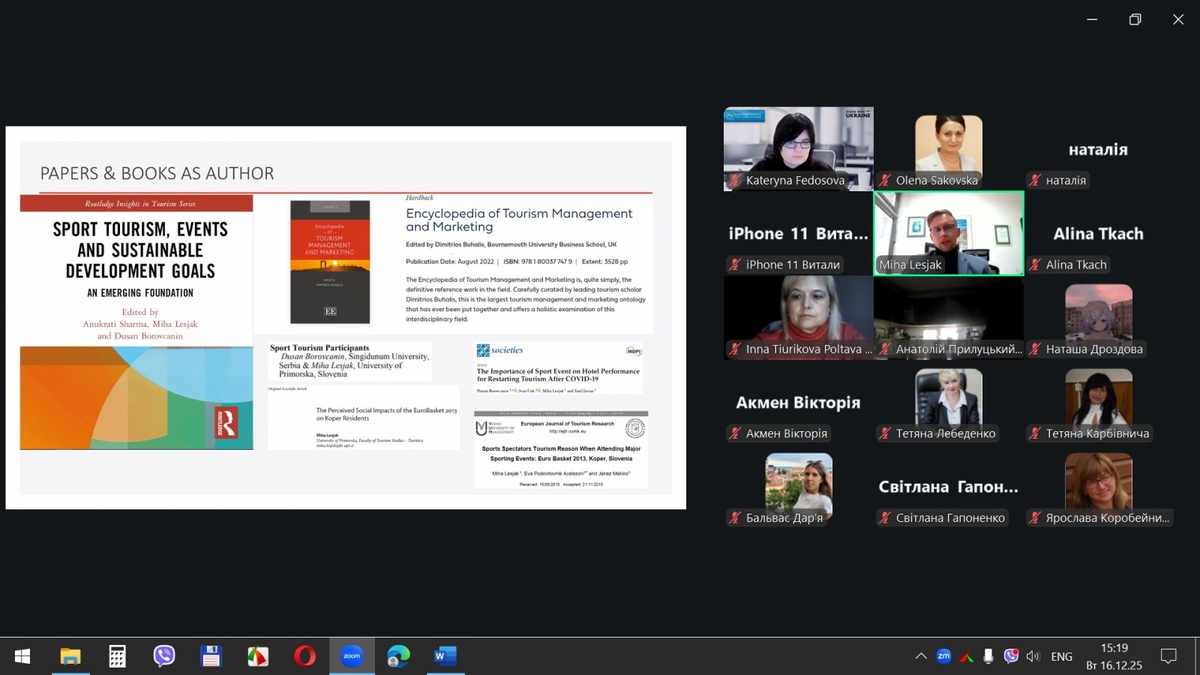The width and height of the screenshot is (1200, 675).
Task: Open the Calculator taskbar icon
Action: 117,656
